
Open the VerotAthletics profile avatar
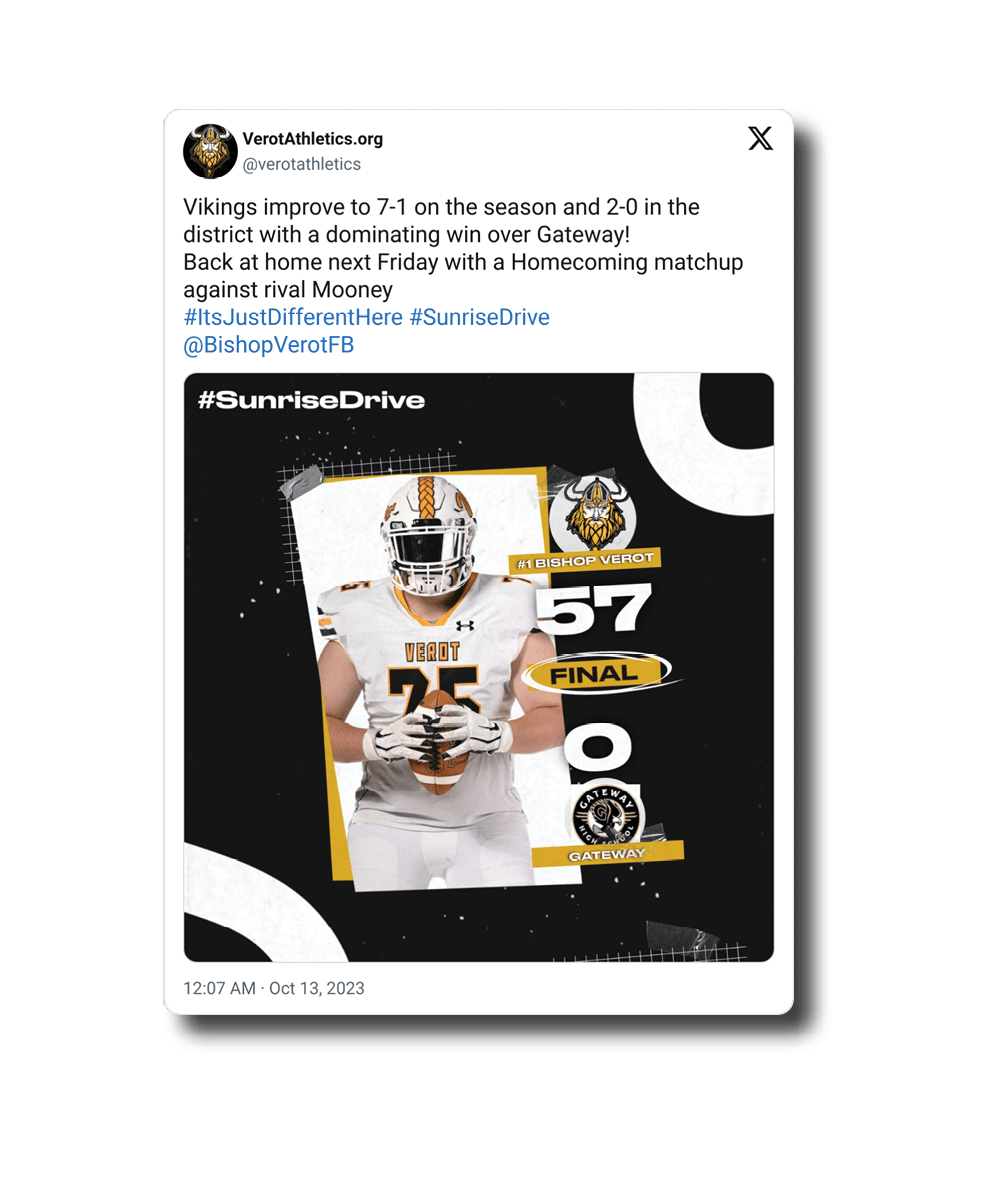click(210, 151)
